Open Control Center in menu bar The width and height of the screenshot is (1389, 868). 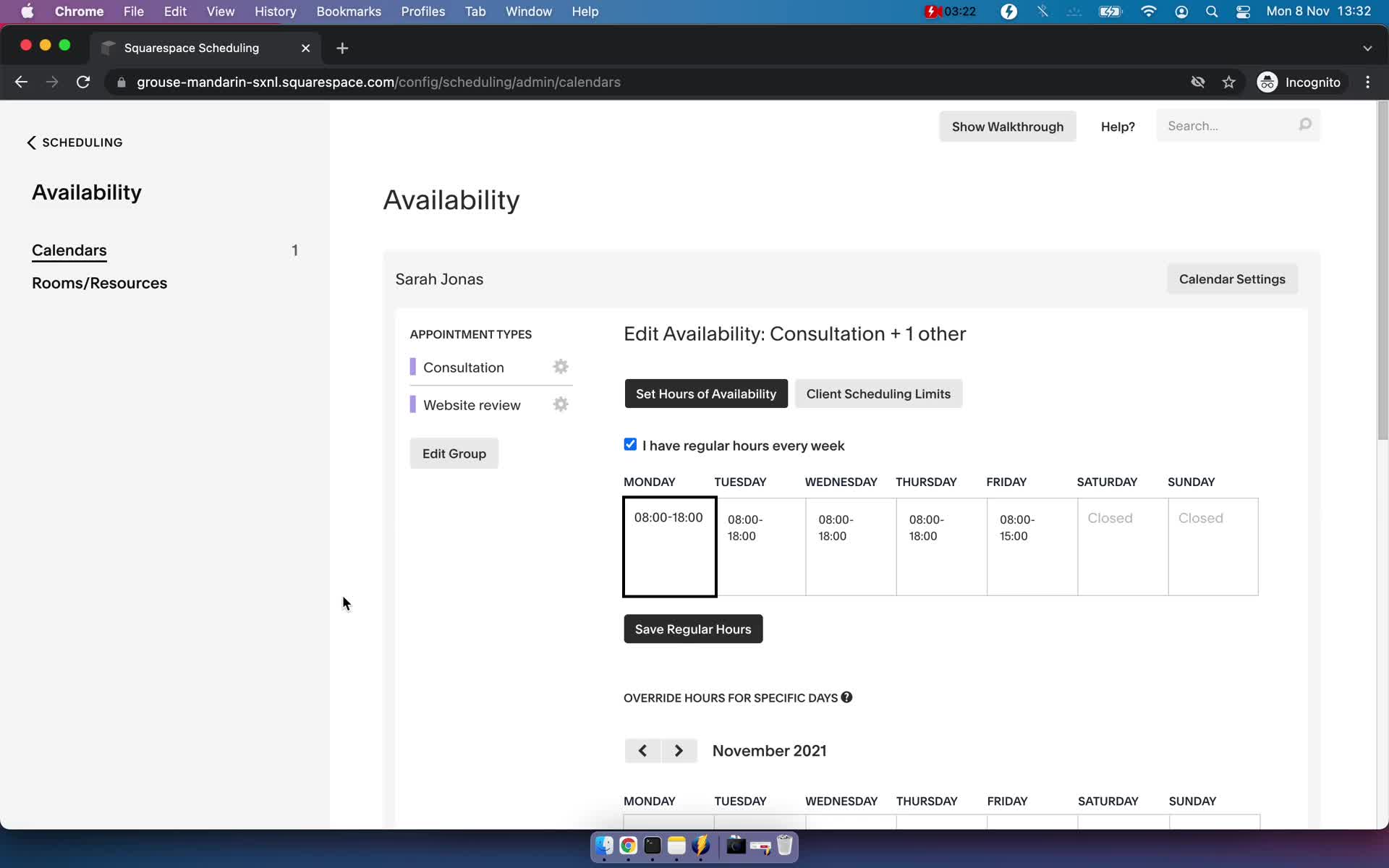click(x=1244, y=12)
